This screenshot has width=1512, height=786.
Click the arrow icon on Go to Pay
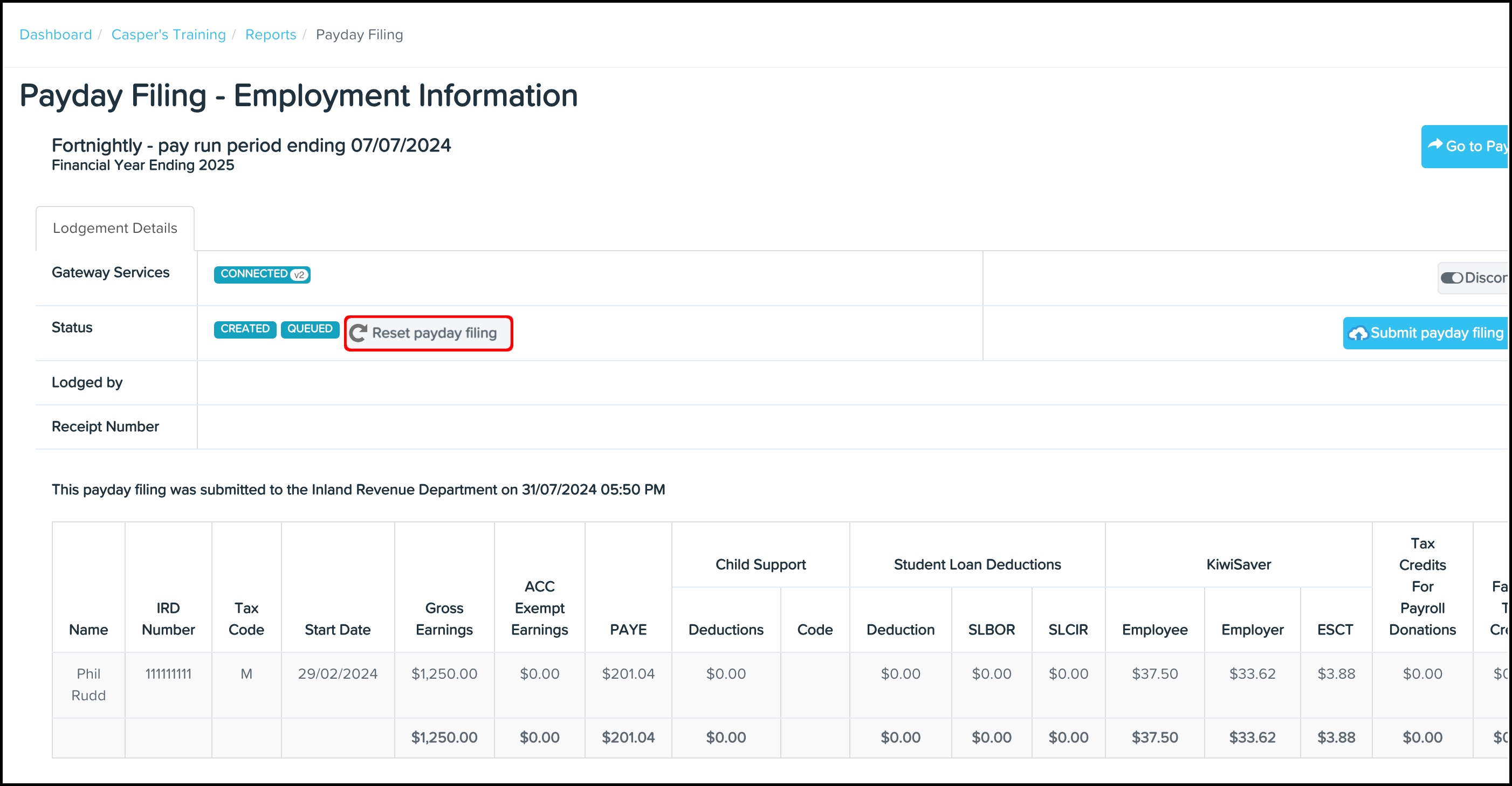click(1435, 144)
